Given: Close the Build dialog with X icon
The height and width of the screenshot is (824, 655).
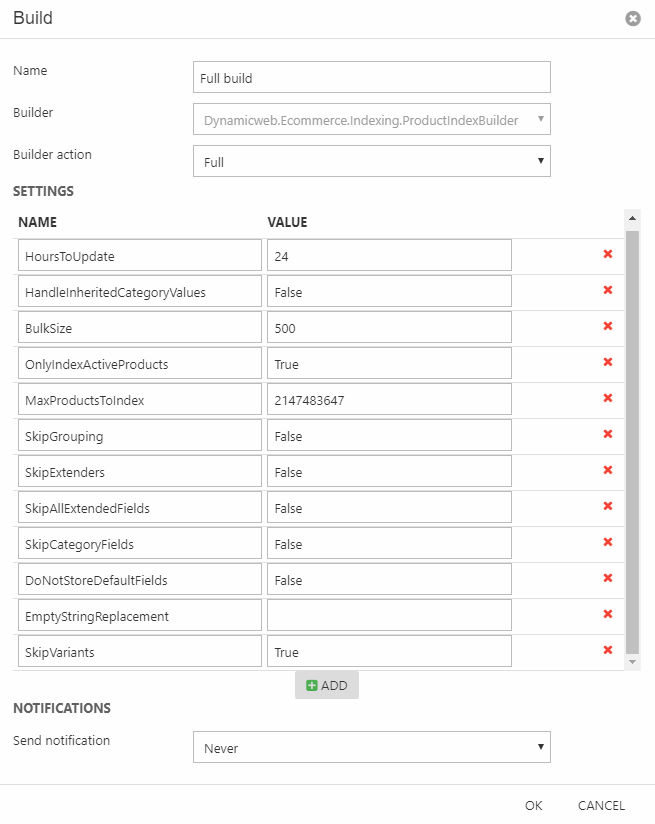Looking at the screenshot, I should click(x=632, y=19).
